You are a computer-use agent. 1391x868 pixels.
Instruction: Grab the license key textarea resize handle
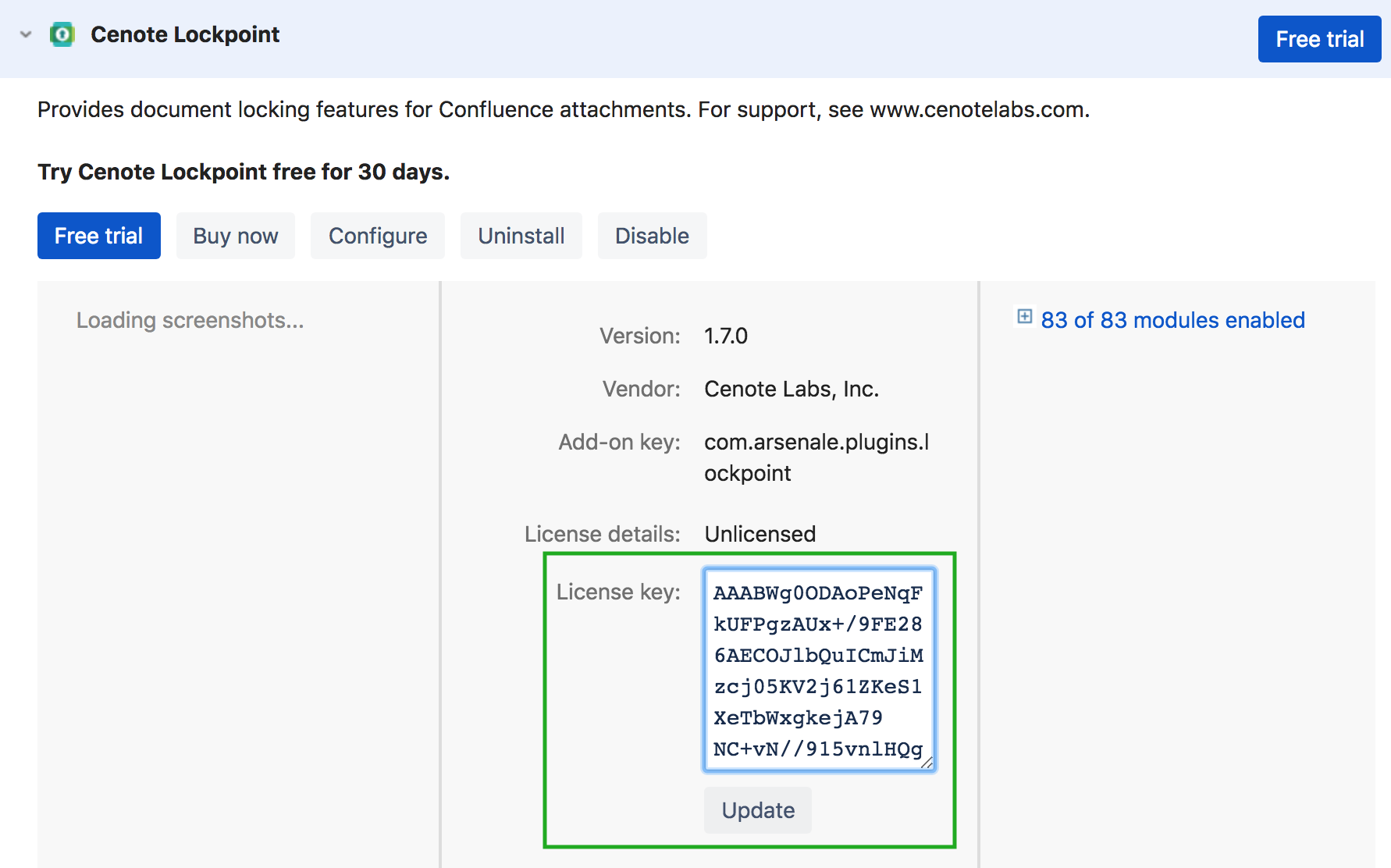click(927, 763)
